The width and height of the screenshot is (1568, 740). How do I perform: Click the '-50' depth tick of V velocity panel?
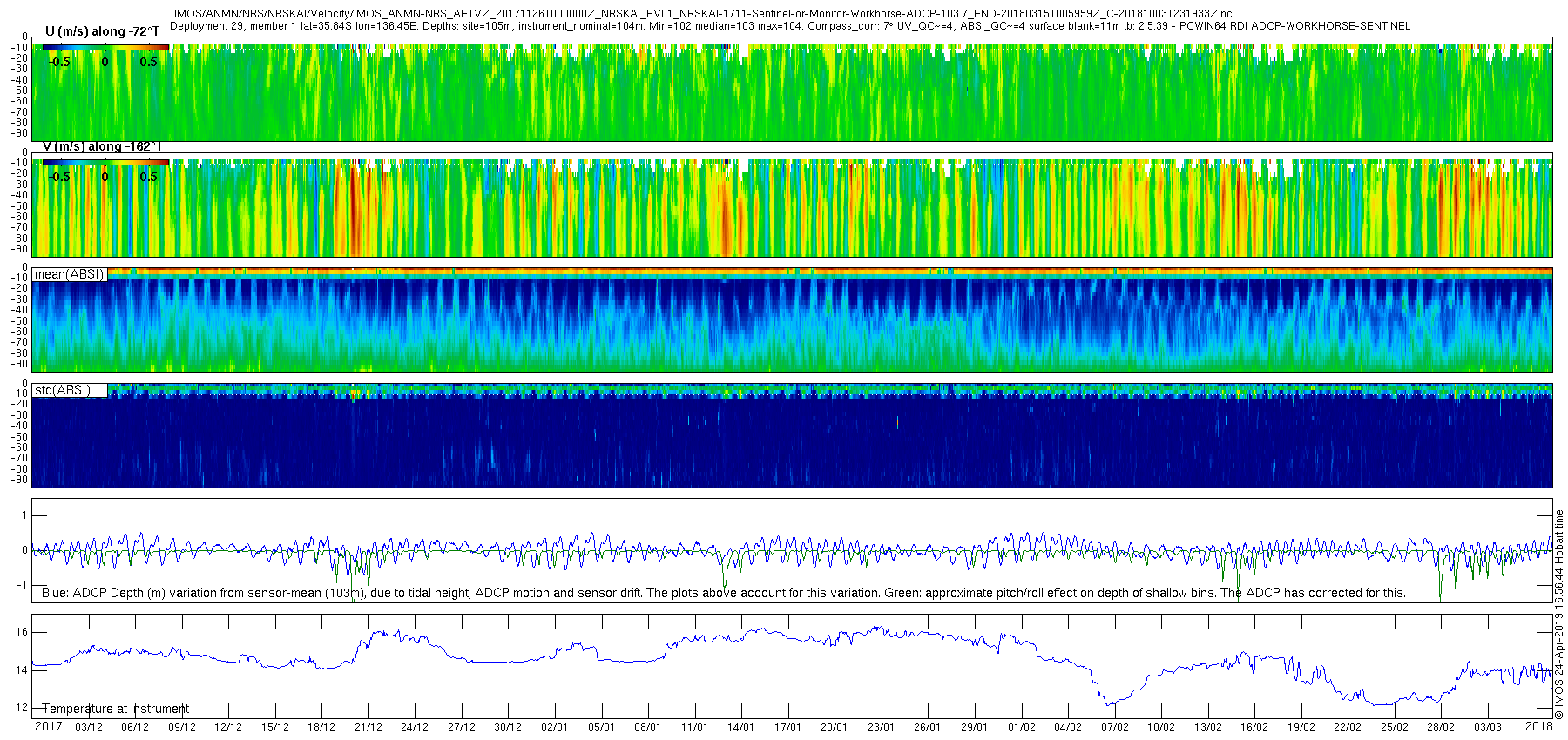20,205
